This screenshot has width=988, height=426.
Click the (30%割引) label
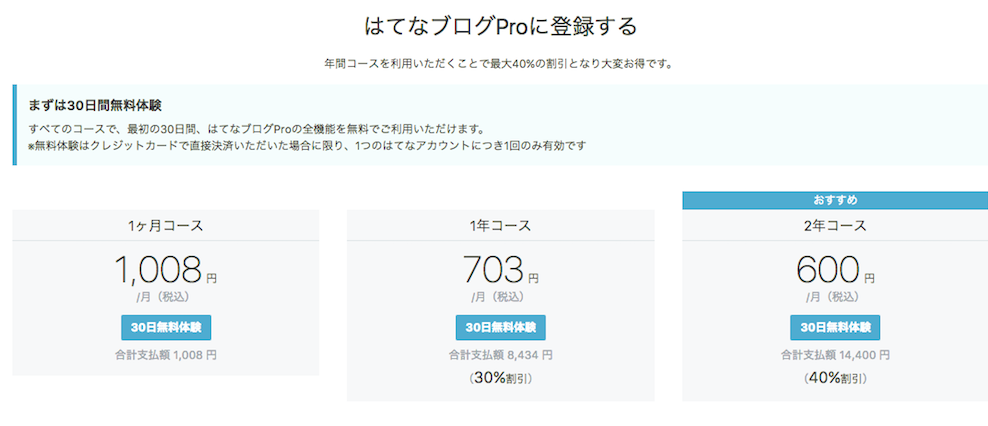tap(500, 378)
